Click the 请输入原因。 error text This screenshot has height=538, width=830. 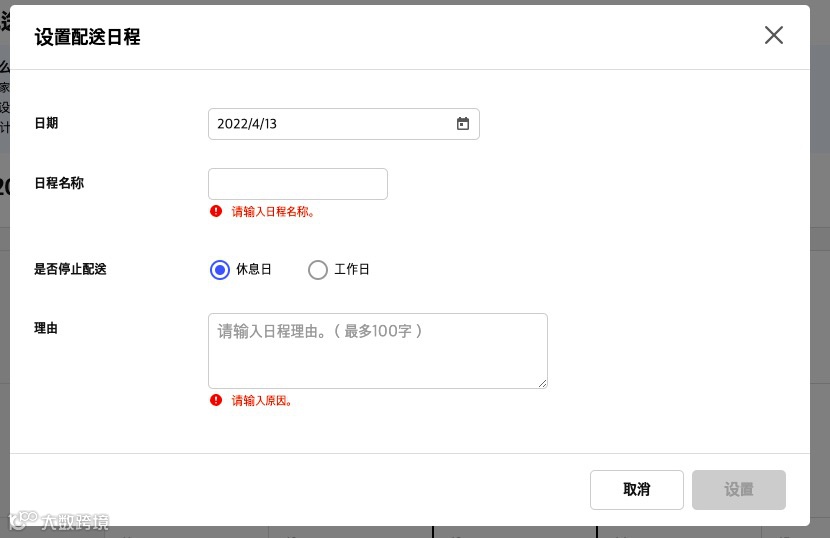click(x=262, y=400)
